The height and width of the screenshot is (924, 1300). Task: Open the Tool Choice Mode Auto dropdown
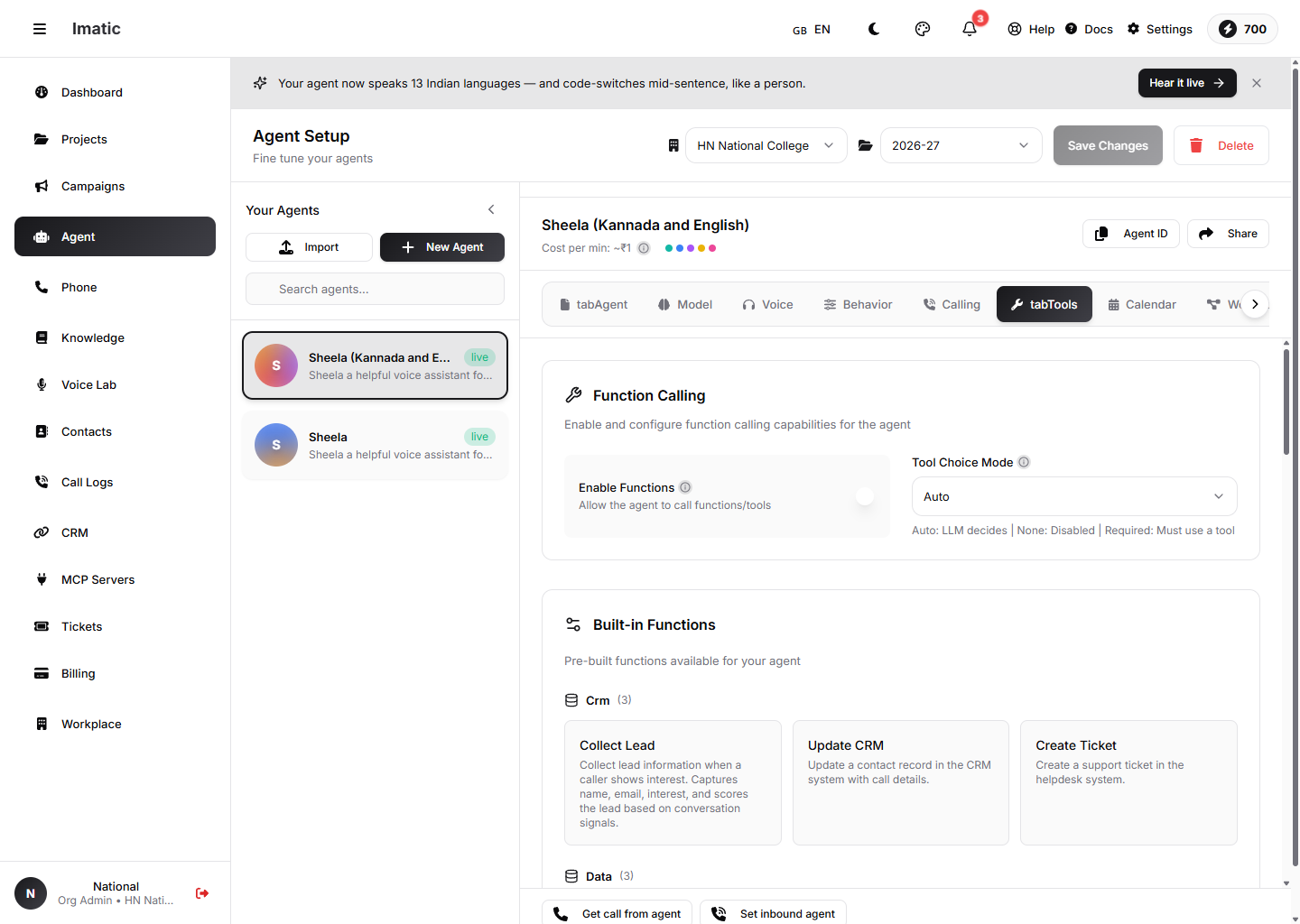pyautogui.click(x=1074, y=496)
